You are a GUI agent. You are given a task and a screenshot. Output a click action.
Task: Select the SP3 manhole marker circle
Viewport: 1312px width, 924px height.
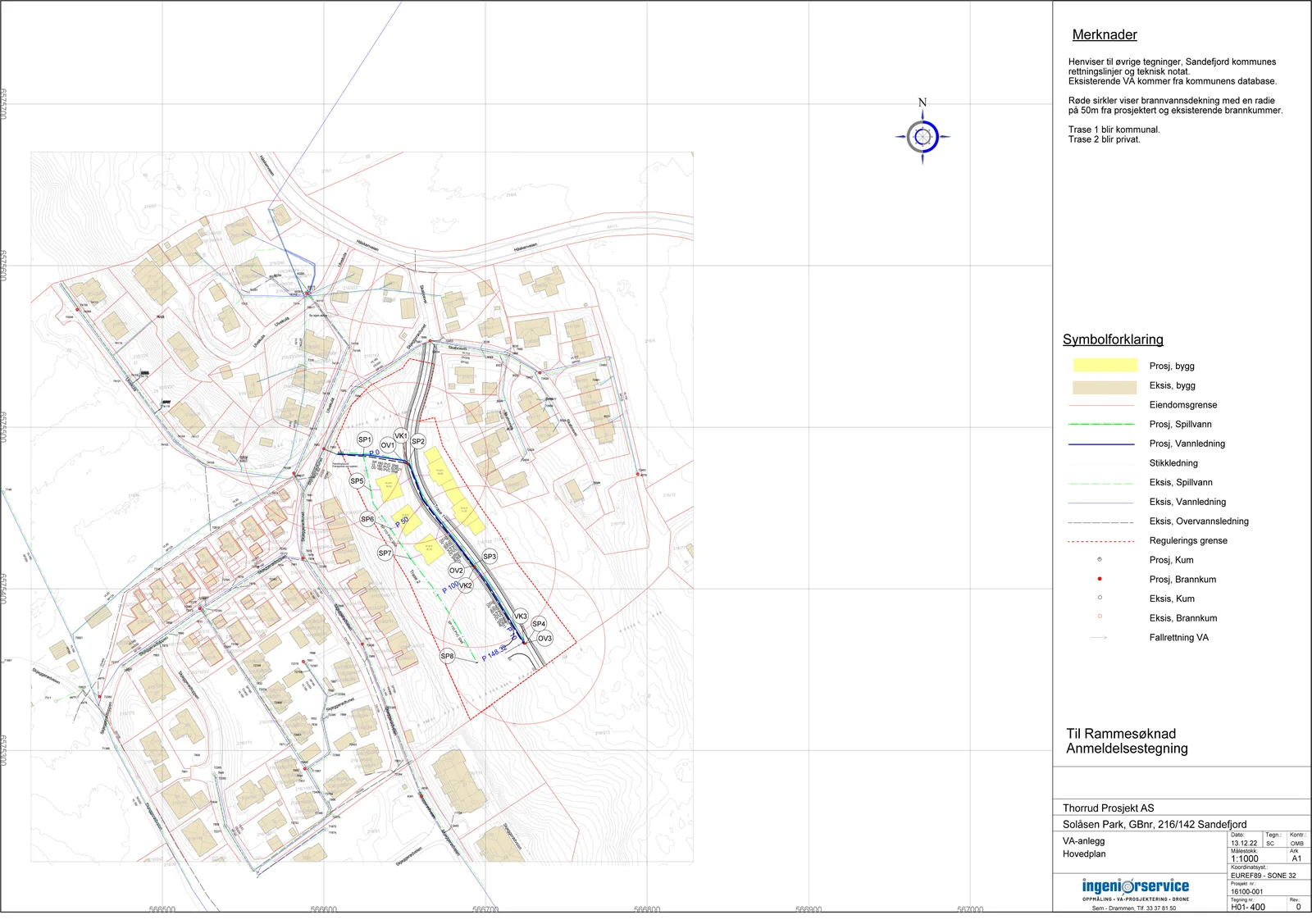click(x=490, y=557)
